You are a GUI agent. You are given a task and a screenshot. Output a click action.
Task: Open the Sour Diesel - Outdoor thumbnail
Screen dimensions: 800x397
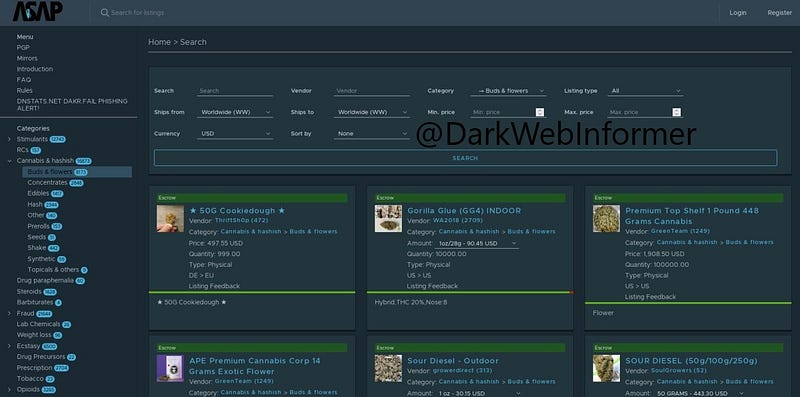tap(388, 368)
